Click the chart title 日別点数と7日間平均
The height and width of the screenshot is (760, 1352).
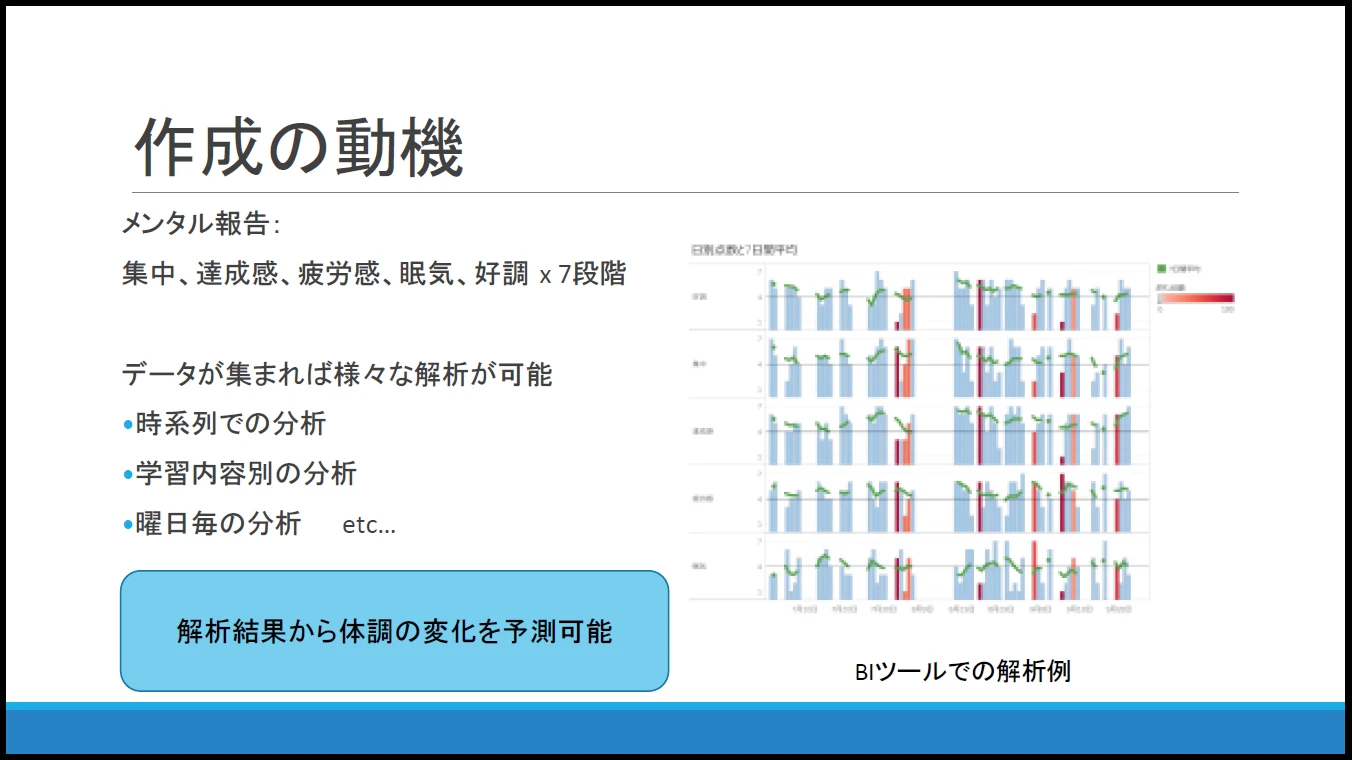(x=743, y=250)
